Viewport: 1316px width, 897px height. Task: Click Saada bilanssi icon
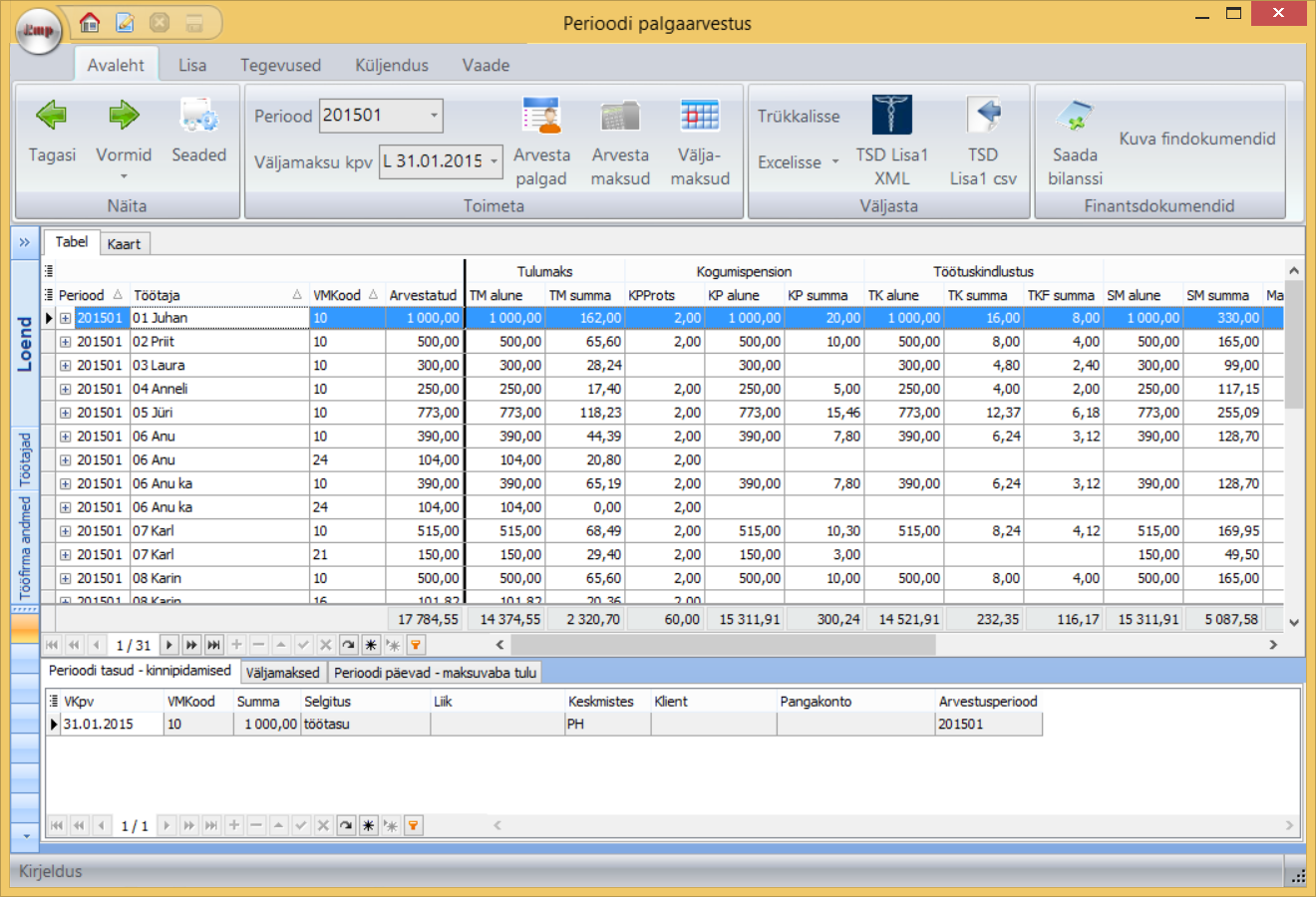click(x=1075, y=117)
